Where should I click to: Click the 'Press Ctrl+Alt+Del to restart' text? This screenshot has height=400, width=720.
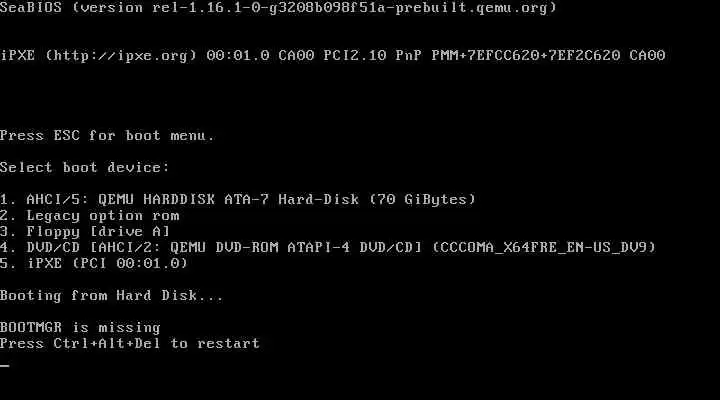130,344
